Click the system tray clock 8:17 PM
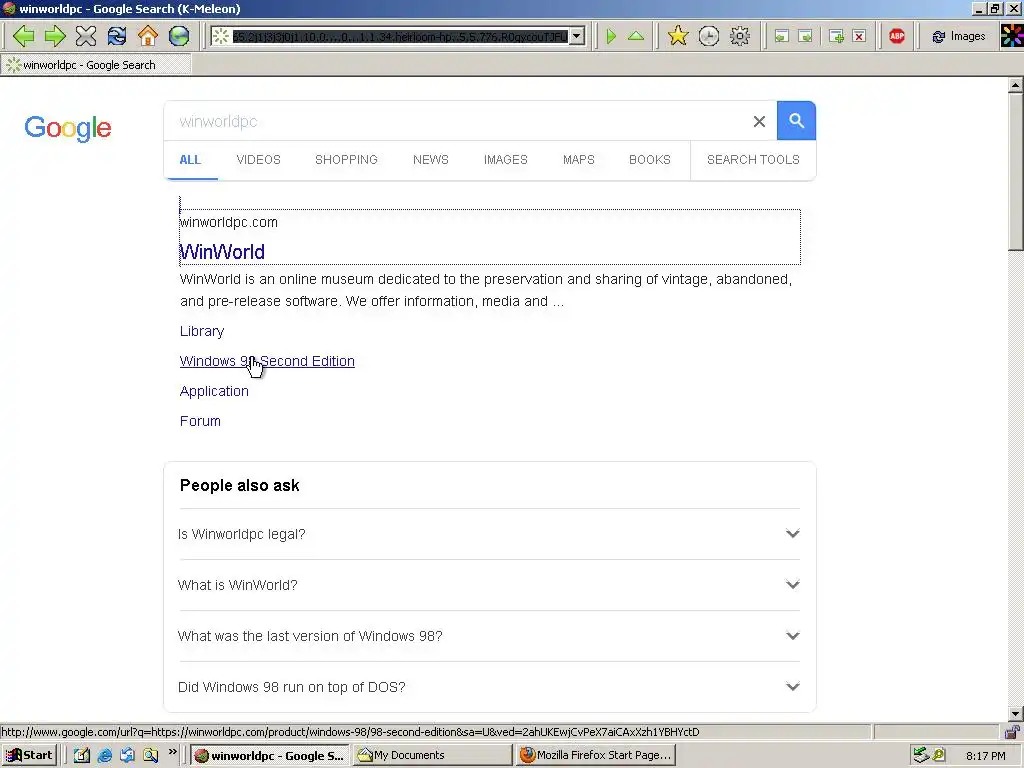The width and height of the screenshot is (1024, 768). click(x=986, y=756)
